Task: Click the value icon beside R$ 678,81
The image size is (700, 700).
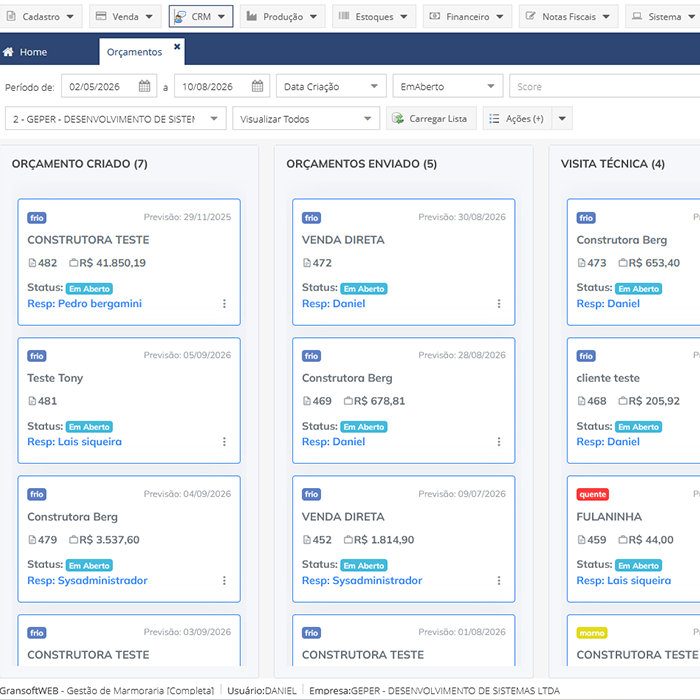Action: 348,401
